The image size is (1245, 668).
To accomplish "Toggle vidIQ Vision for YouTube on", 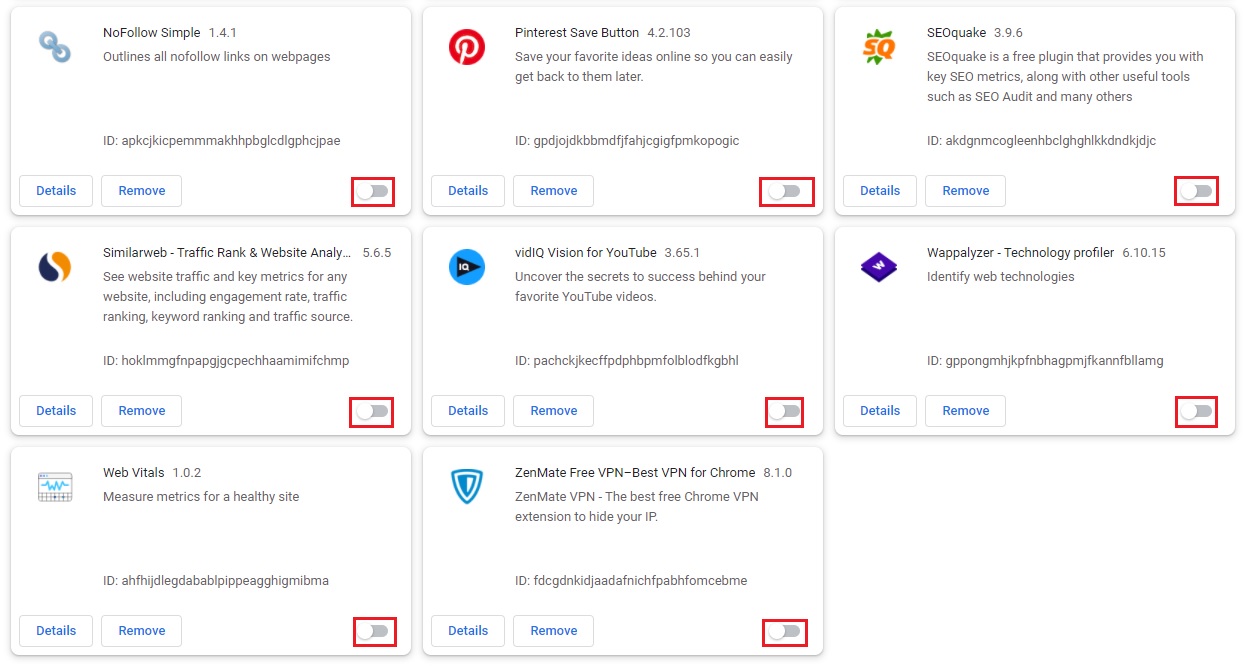I will (785, 411).
